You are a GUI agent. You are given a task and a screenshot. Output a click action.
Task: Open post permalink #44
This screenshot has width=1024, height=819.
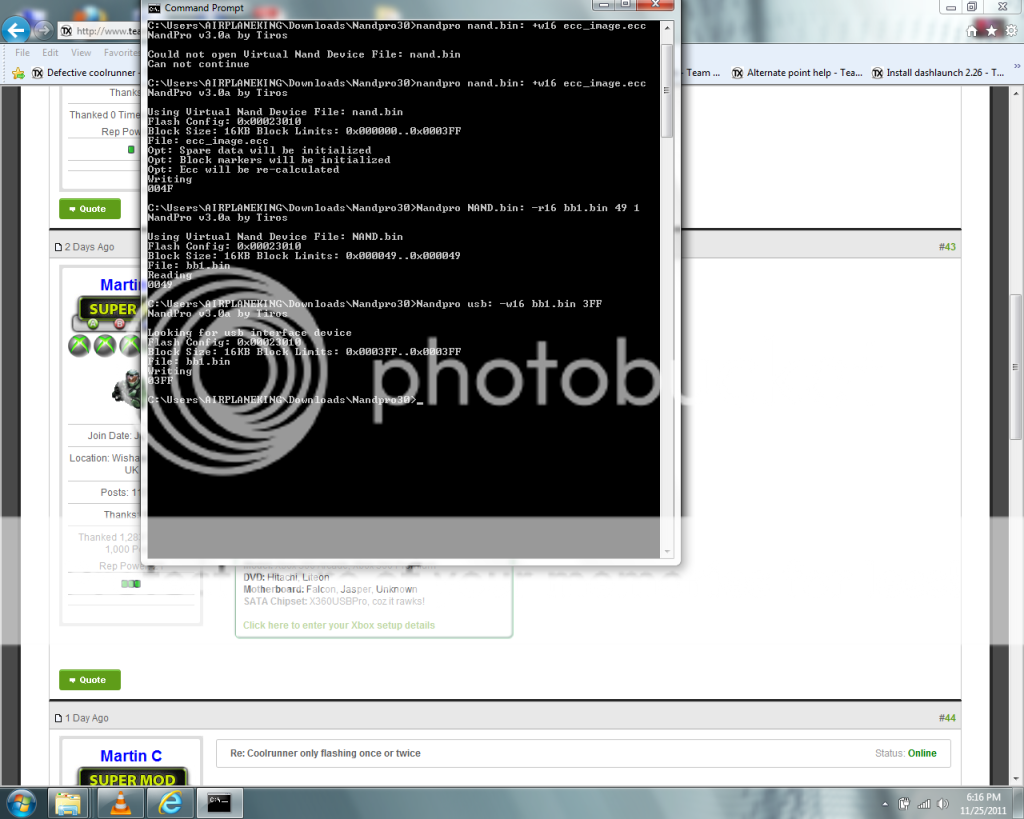[947, 718]
